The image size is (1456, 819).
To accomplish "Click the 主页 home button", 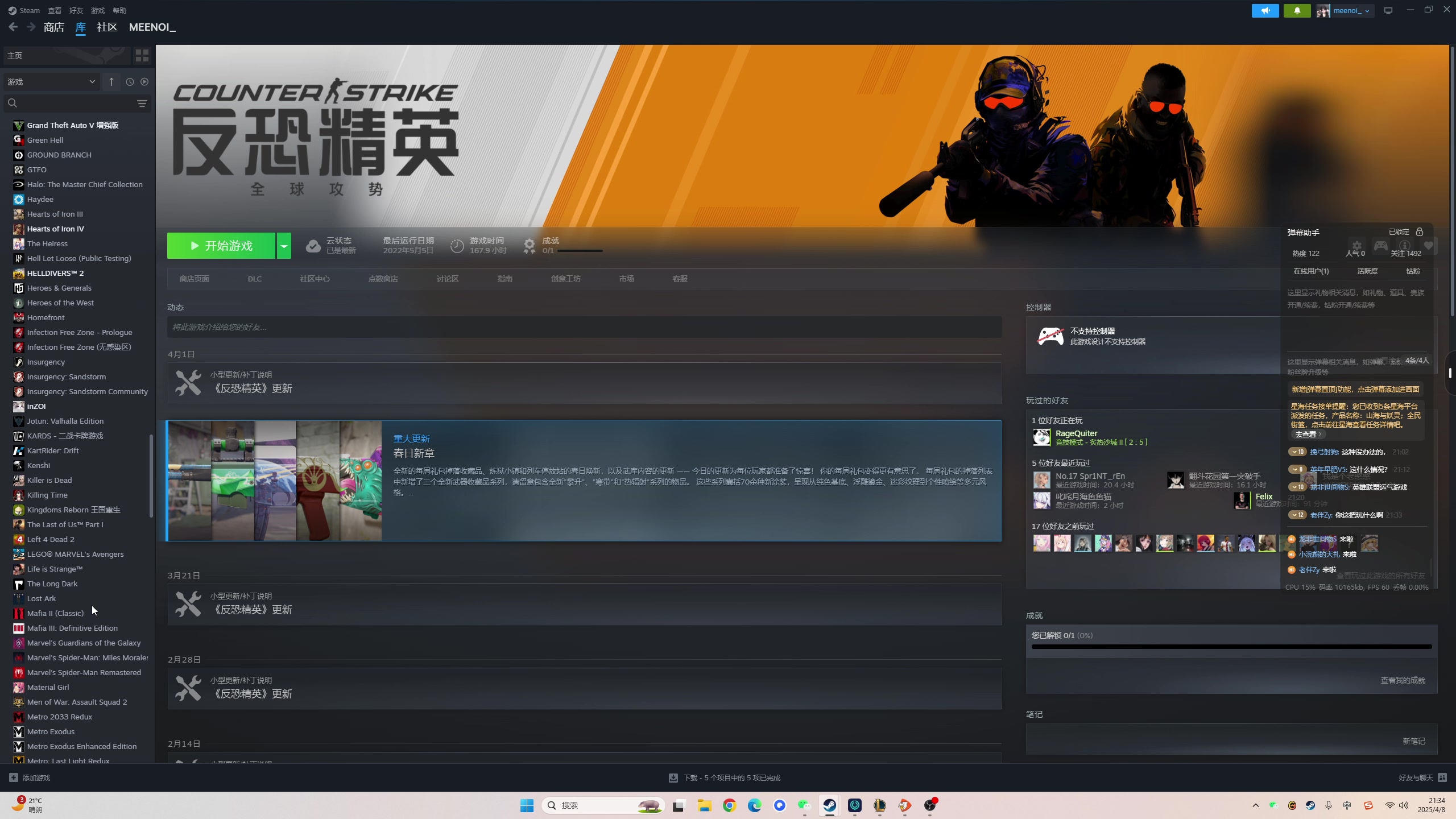I will pyautogui.click(x=67, y=55).
